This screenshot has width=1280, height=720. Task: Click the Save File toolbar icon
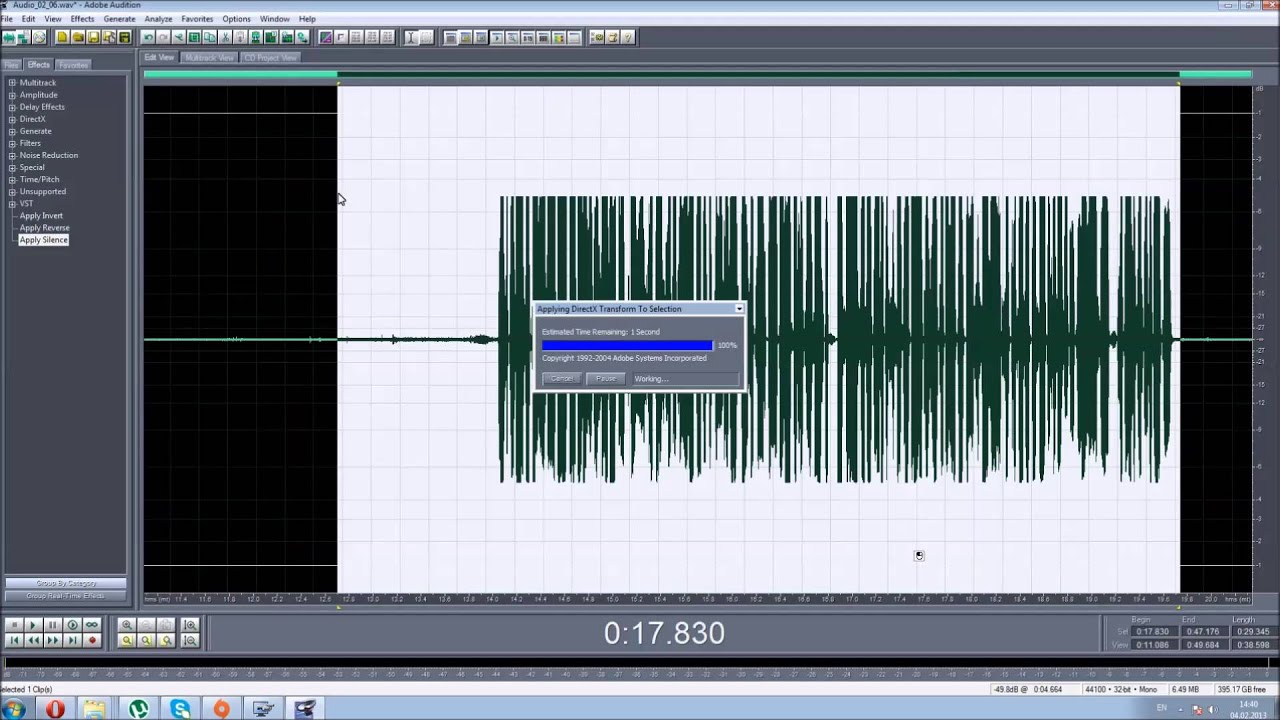pos(94,37)
